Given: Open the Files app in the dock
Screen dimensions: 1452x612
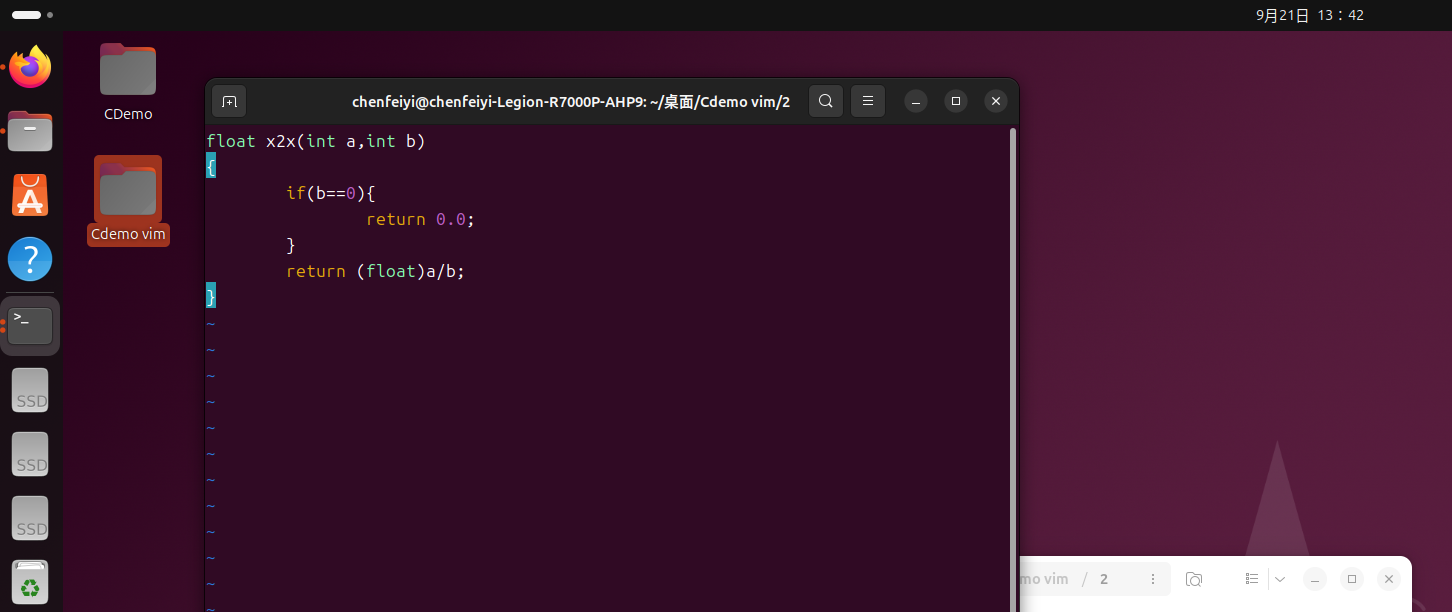Looking at the screenshot, I should point(30,131).
